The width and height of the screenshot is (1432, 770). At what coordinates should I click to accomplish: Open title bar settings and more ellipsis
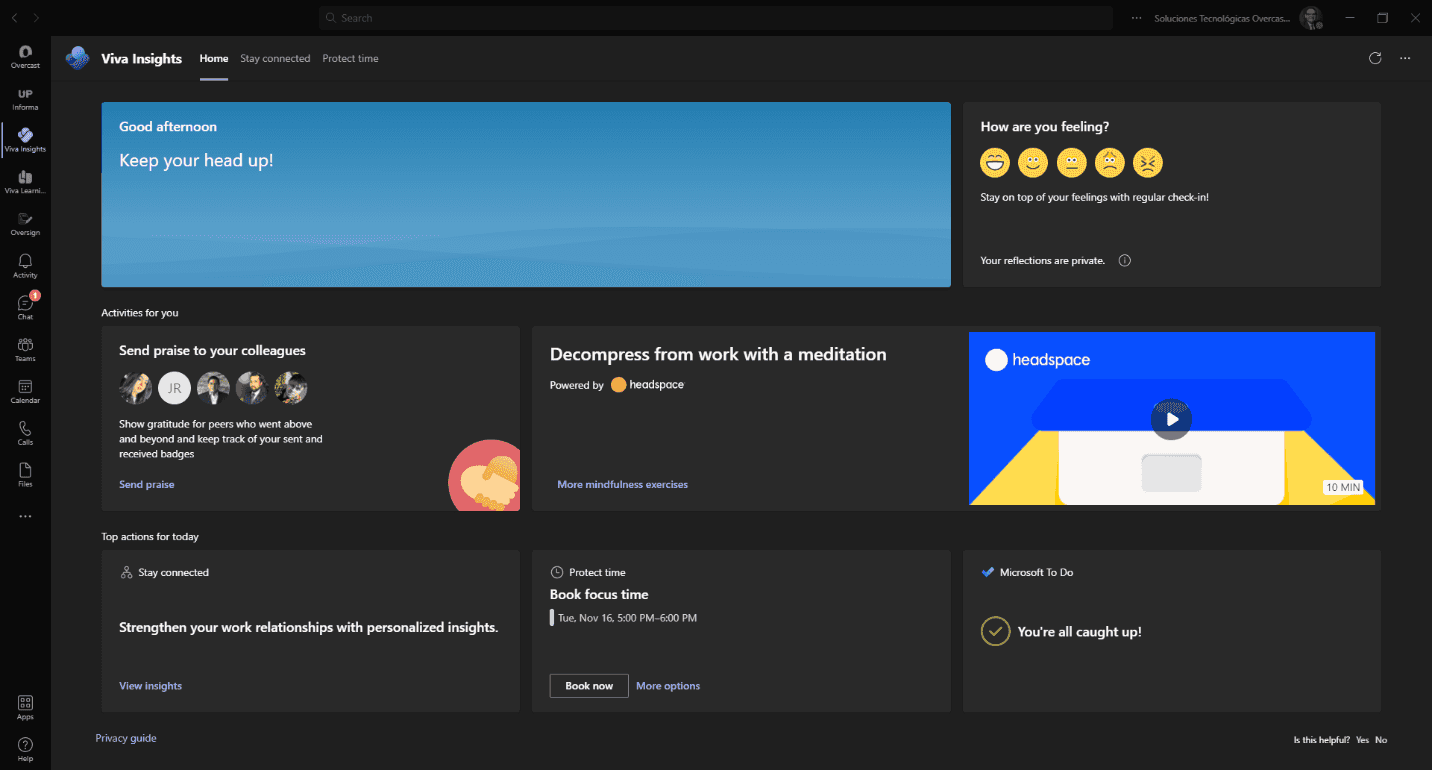[1135, 18]
